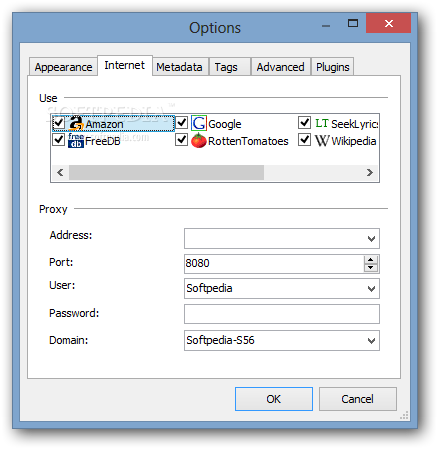Increase port number with up arrow
Image resolution: width=438 pixels, height=449 pixels.
(x=371, y=260)
